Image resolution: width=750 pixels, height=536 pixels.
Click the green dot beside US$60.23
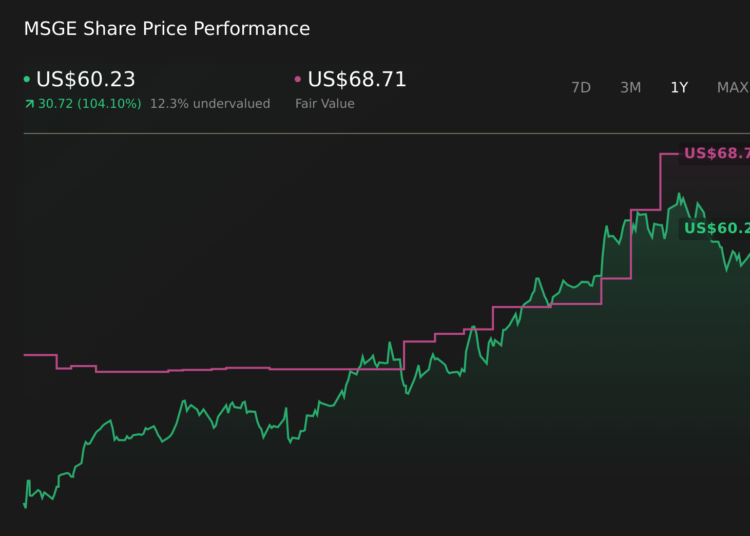27,79
